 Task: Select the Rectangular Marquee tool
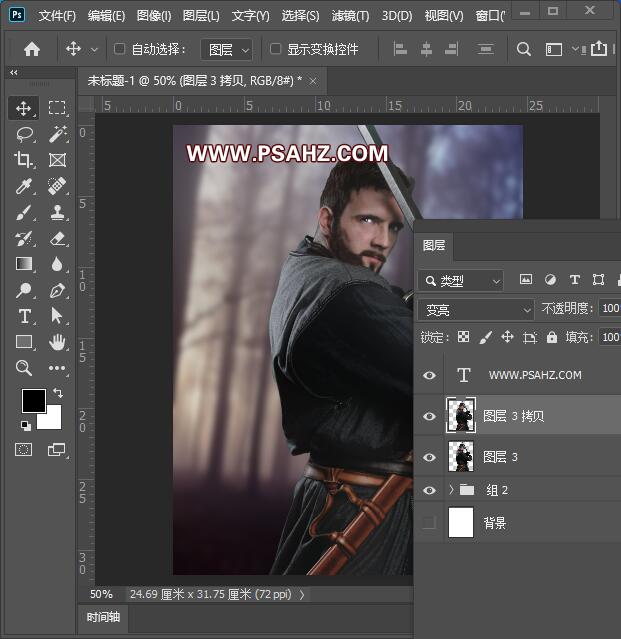tap(57, 108)
